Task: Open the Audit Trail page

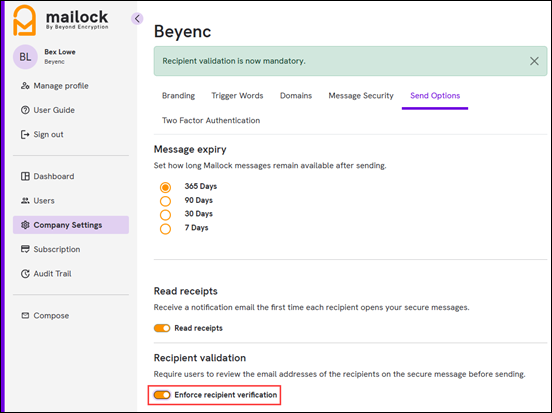Action: 52,273
